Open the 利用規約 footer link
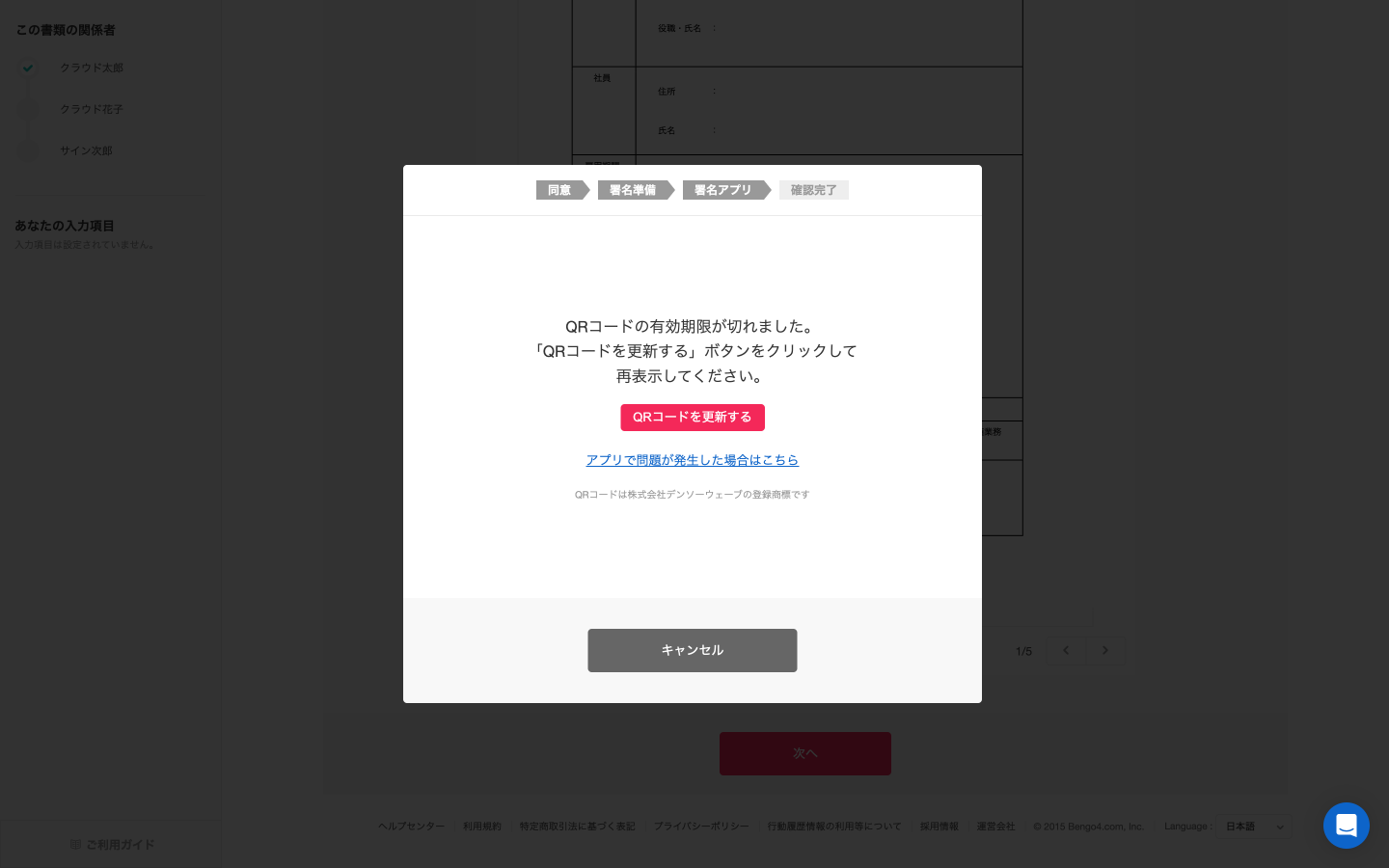 click(482, 827)
